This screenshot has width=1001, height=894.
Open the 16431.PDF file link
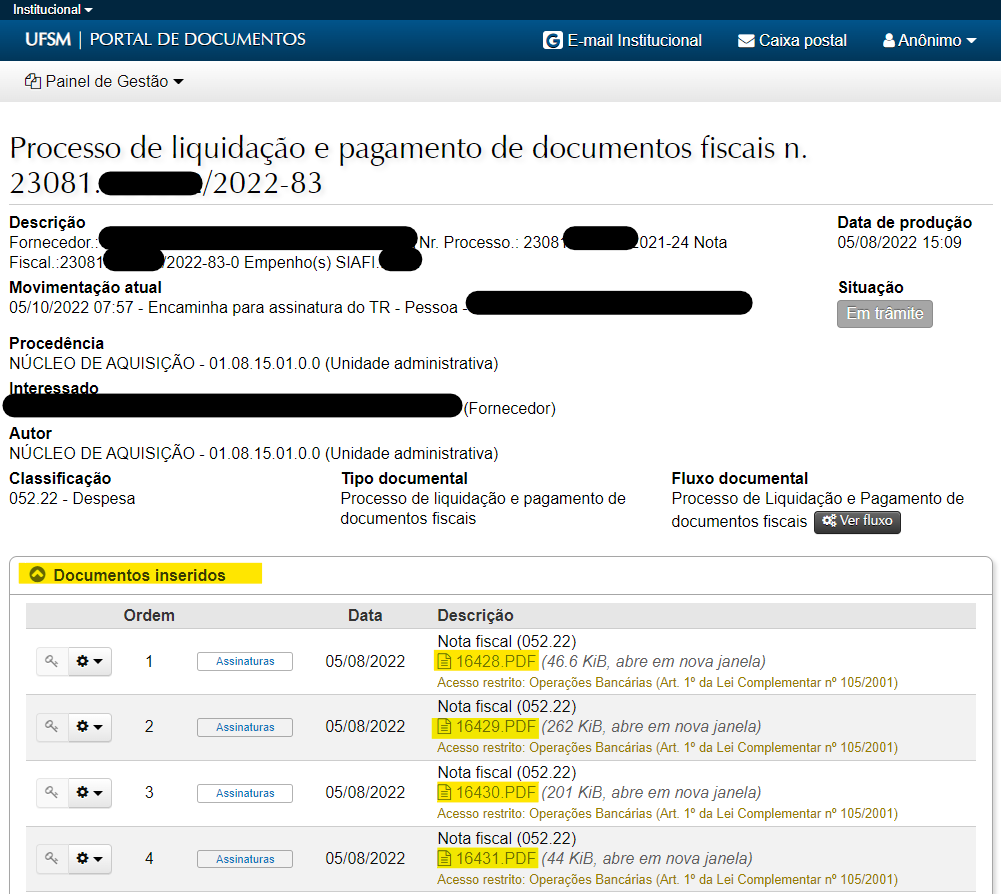click(x=495, y=859)
